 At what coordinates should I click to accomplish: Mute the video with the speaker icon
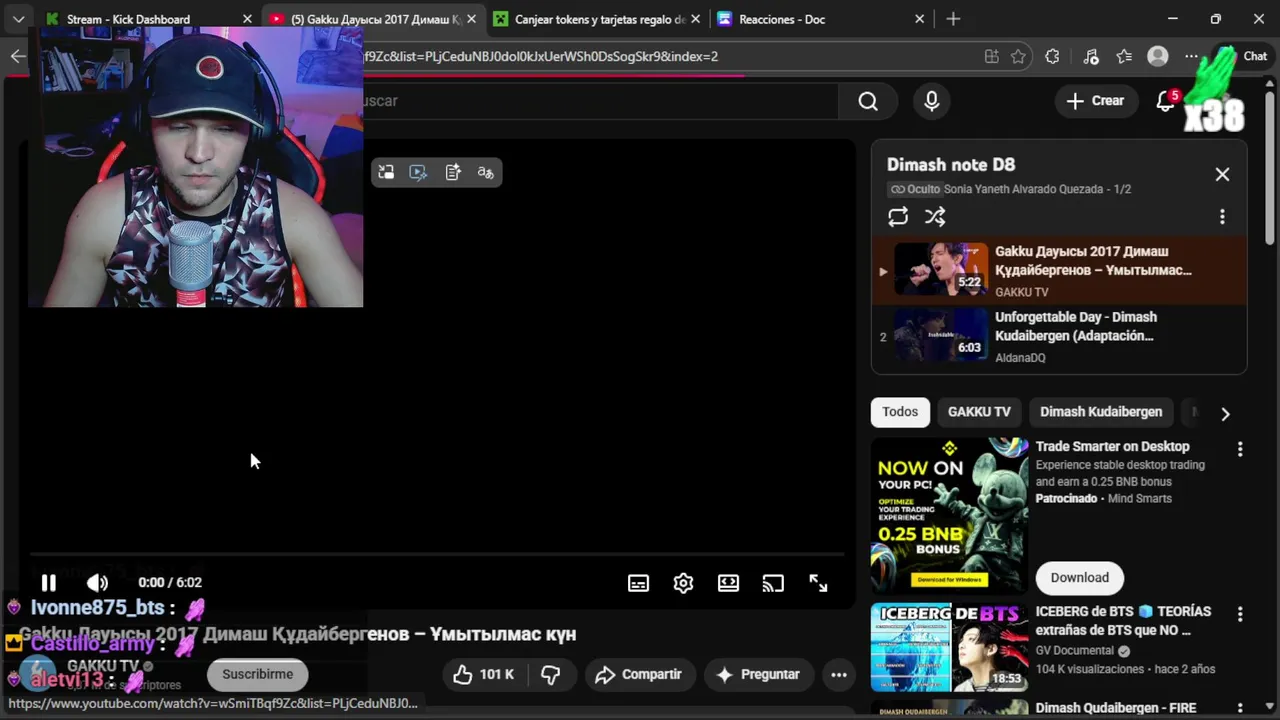pyautogui.click(x=97, y=583)
